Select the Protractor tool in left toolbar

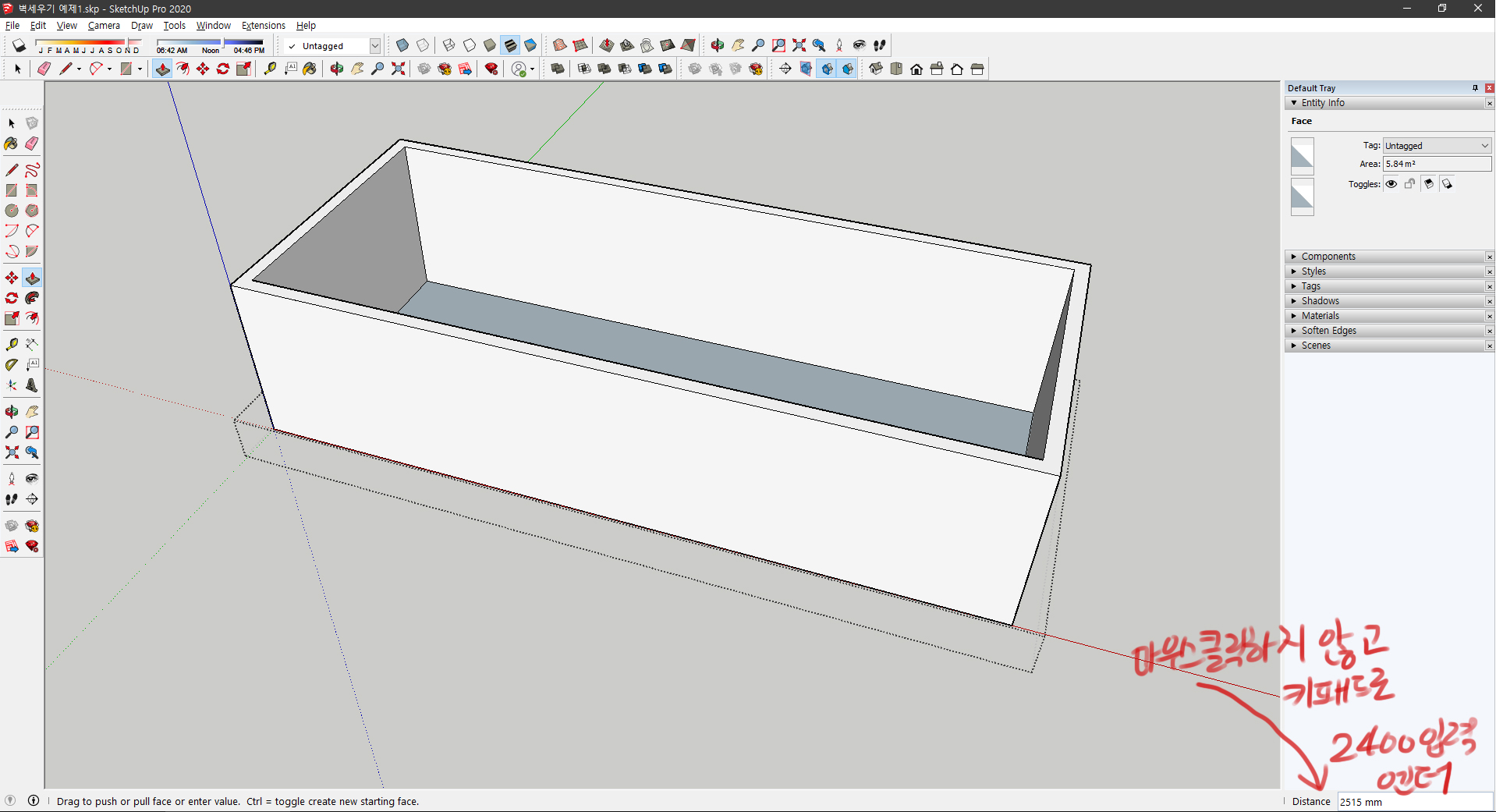11,364
